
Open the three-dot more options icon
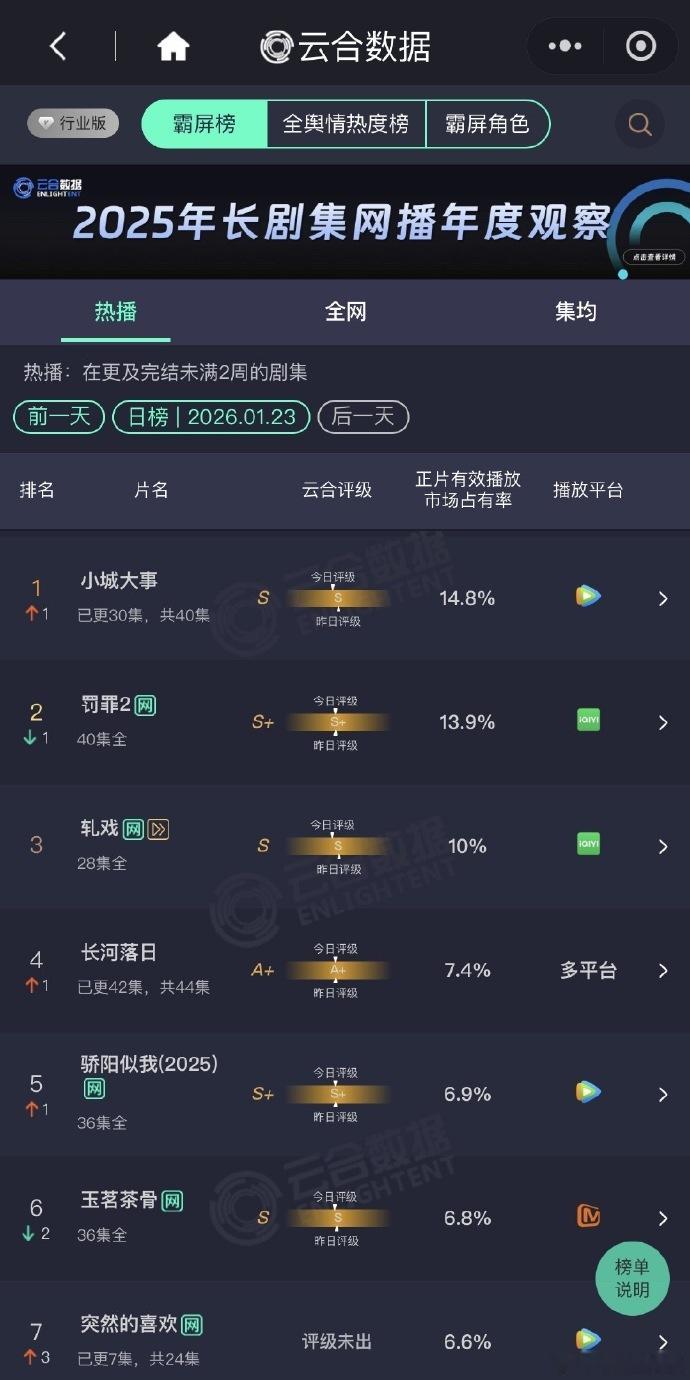coord(565,45)
